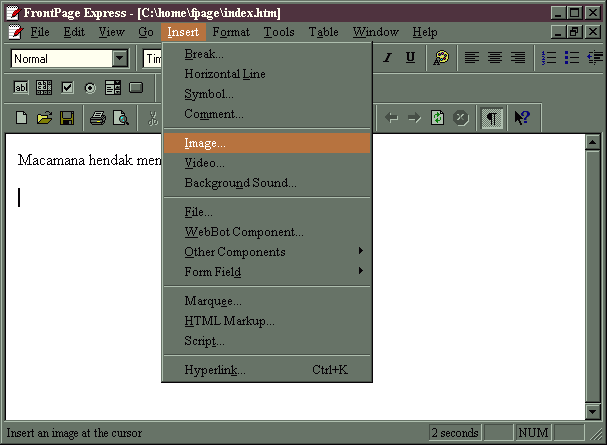Open the Help menu

[425, 32]
